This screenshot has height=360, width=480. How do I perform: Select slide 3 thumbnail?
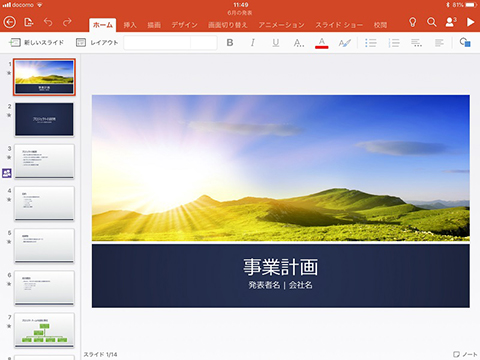point(44,161)
